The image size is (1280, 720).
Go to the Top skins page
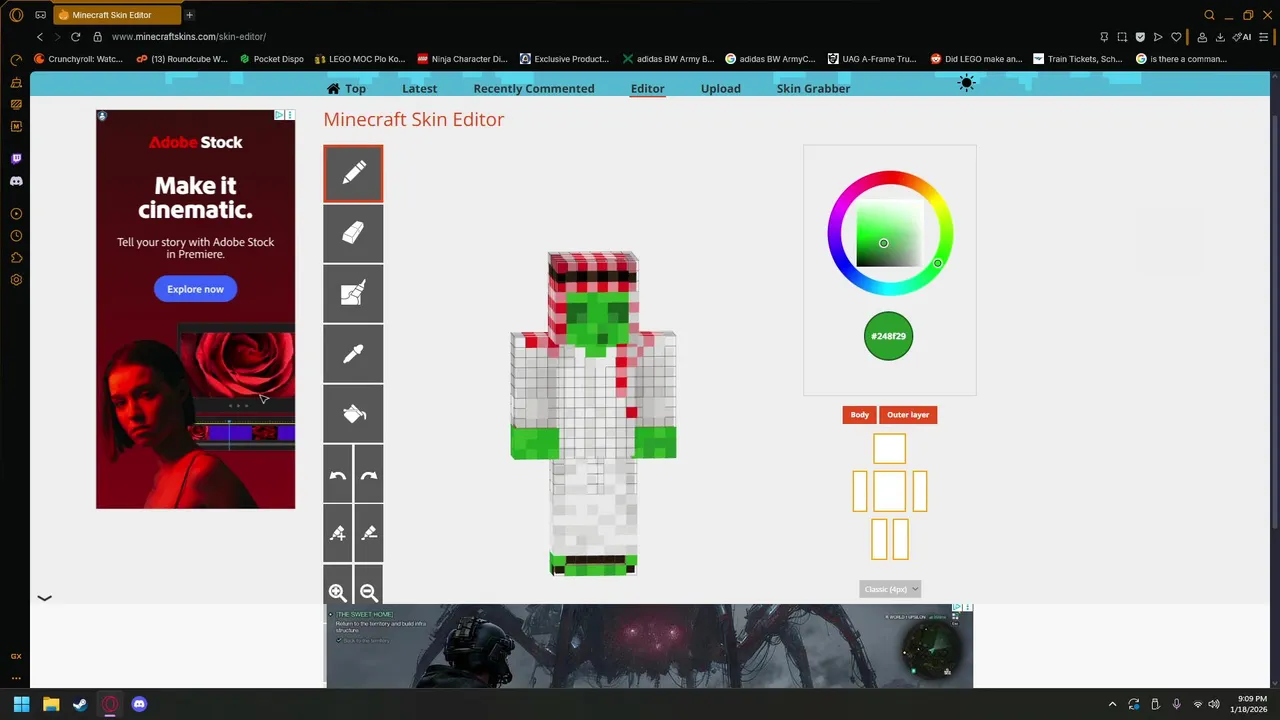tap(346, 88)
